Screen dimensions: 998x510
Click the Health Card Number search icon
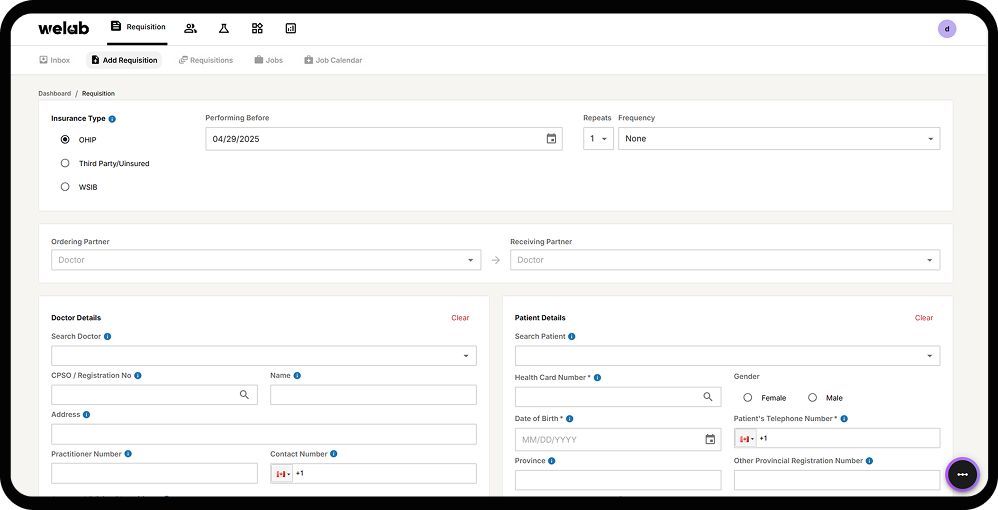[x=708, y=397]
